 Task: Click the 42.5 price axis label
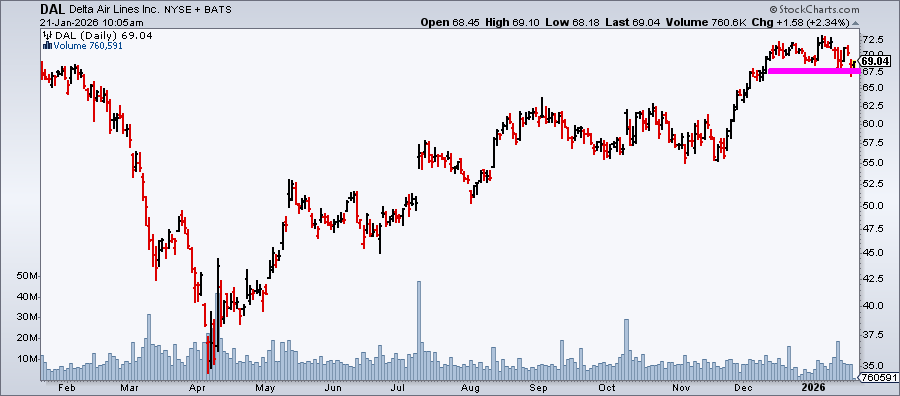872,278
